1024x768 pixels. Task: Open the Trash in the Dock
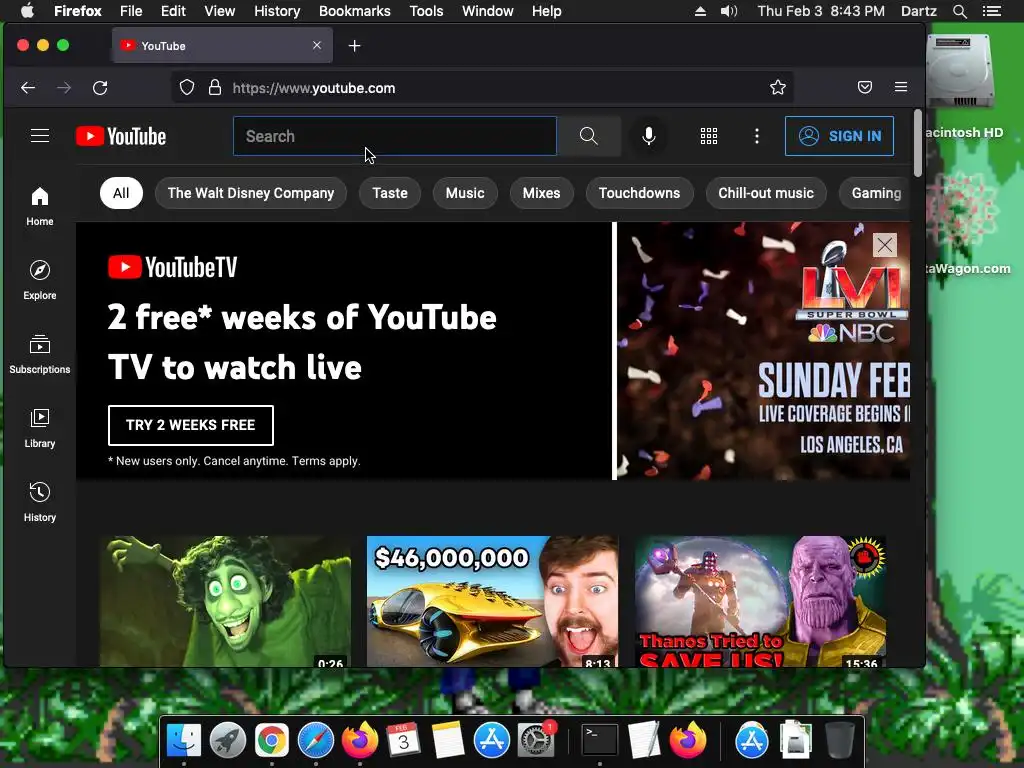(x=840, y=740)
